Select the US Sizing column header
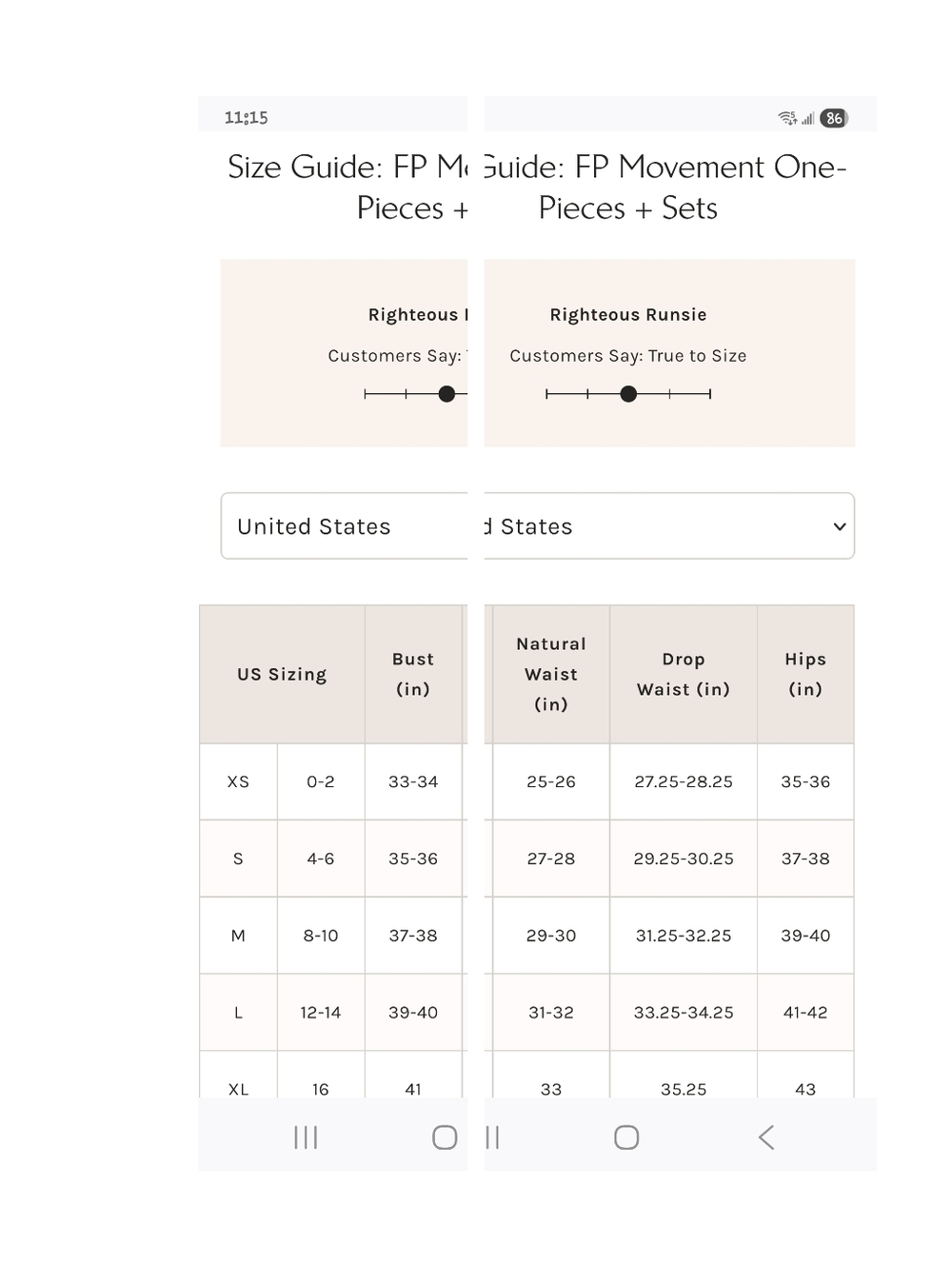 (282, 674)
